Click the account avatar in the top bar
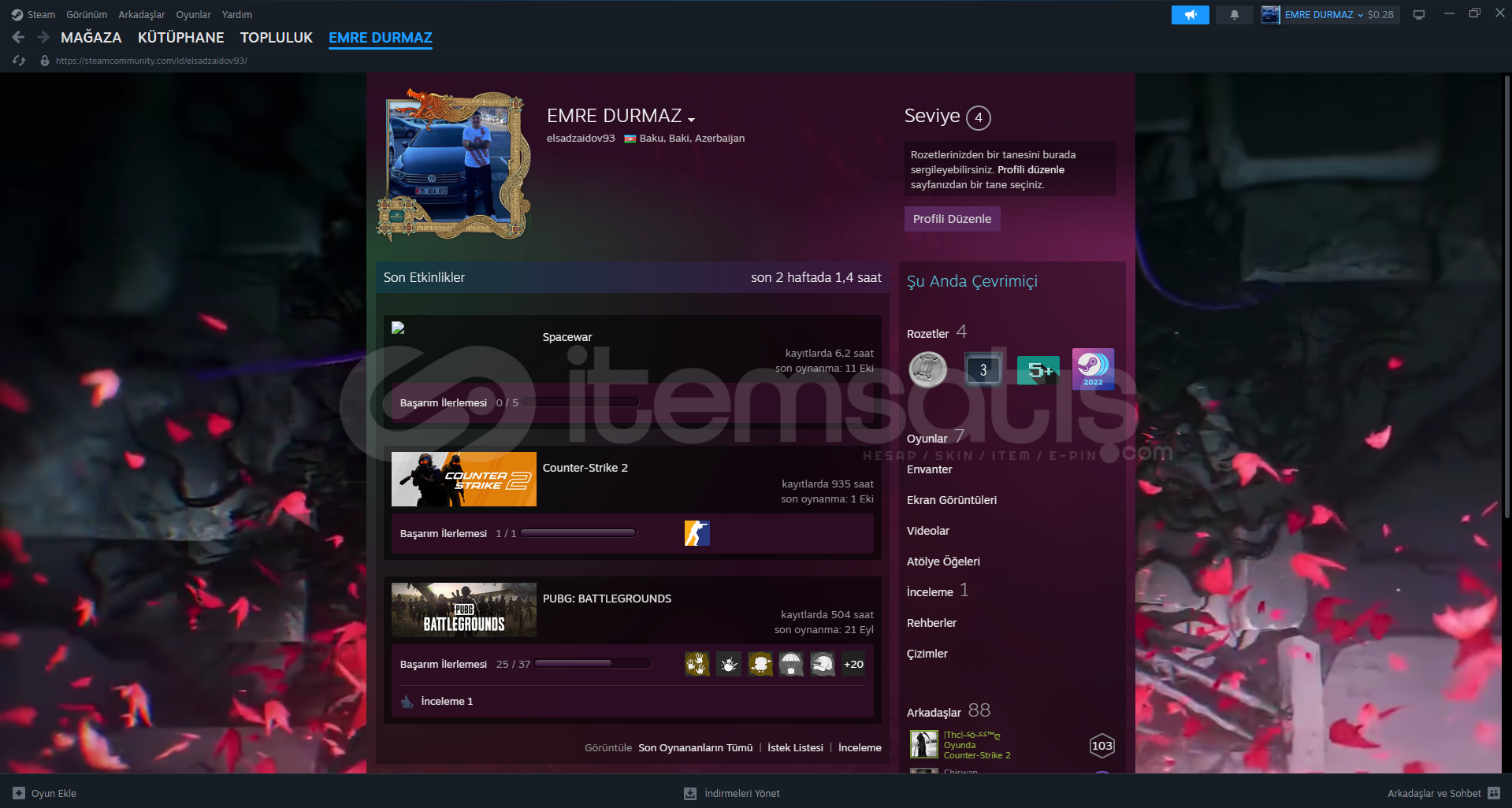This screenshot has height=808, width=1512. tap(1270, 15)
